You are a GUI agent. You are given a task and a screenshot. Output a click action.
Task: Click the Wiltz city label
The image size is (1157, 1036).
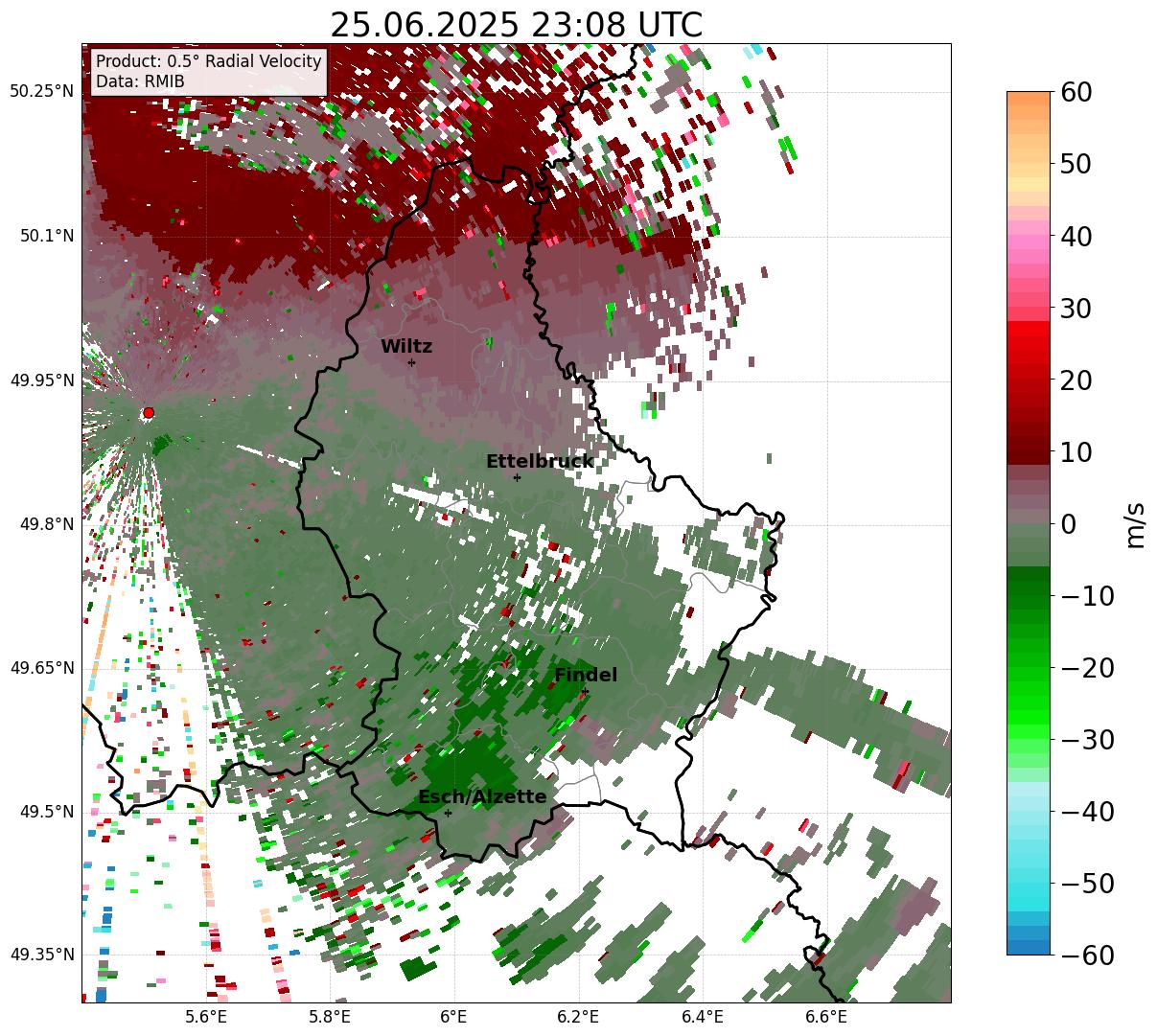(406, 347)
